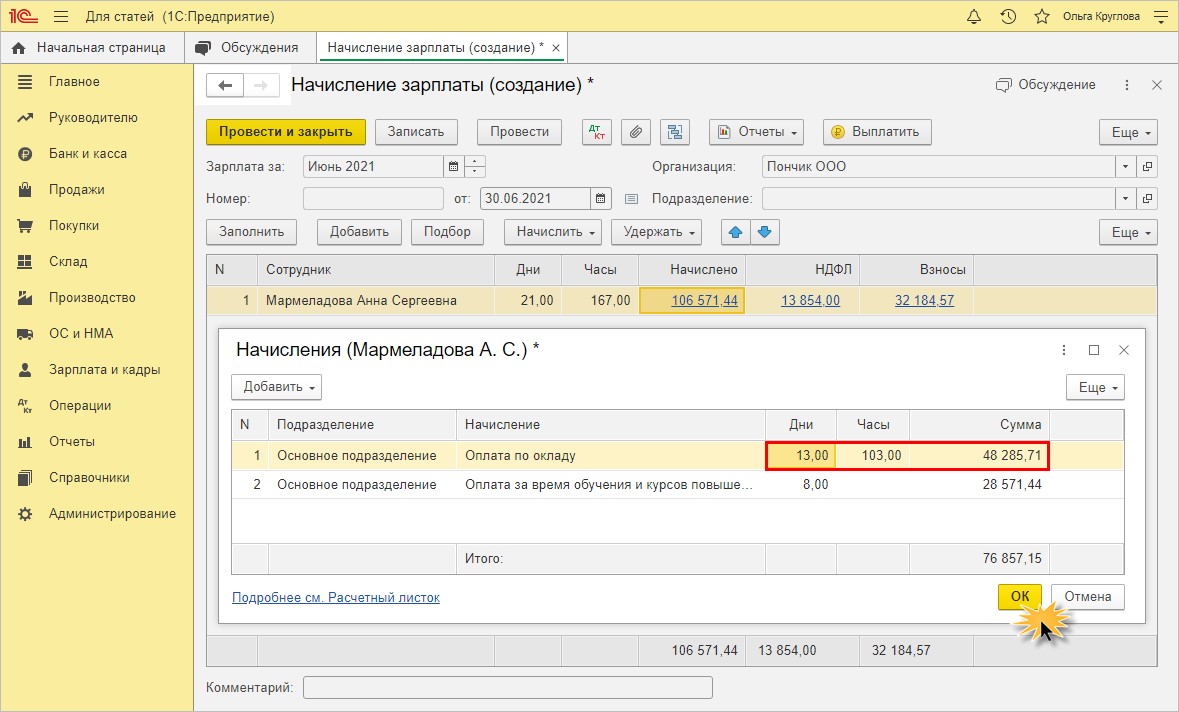Move row down with blue arrow
The height and width of the screenshot is (712, 1179).
pyautogui.click(x=765, y=232)
